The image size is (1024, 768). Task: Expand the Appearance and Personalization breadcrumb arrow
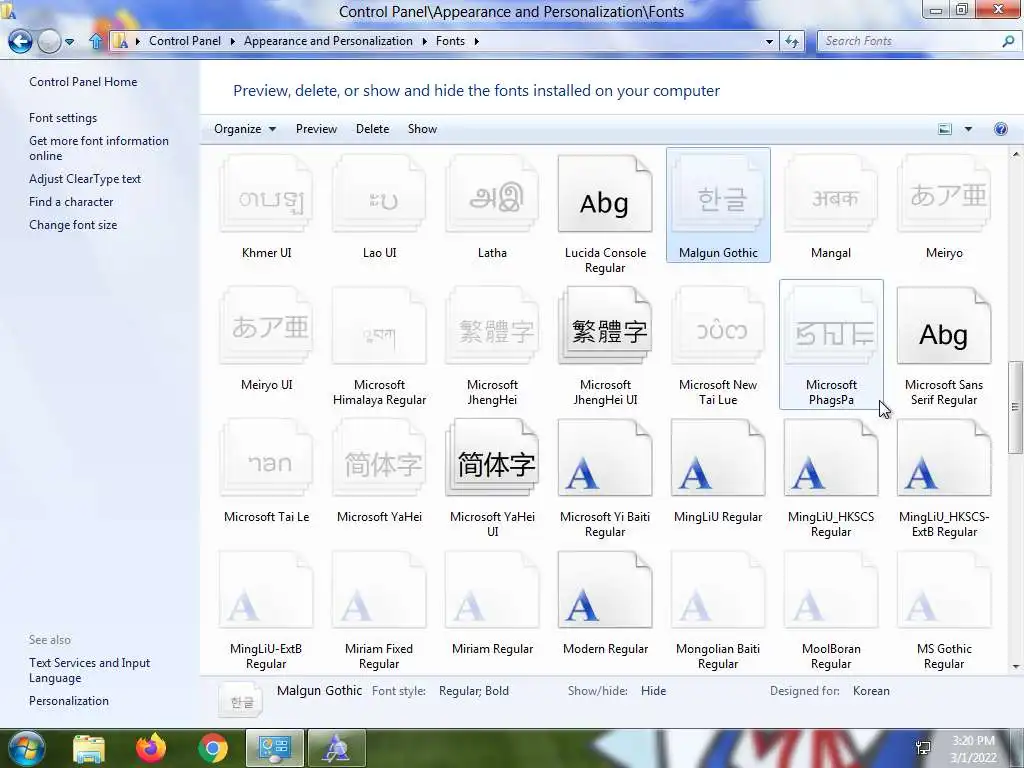424,41
